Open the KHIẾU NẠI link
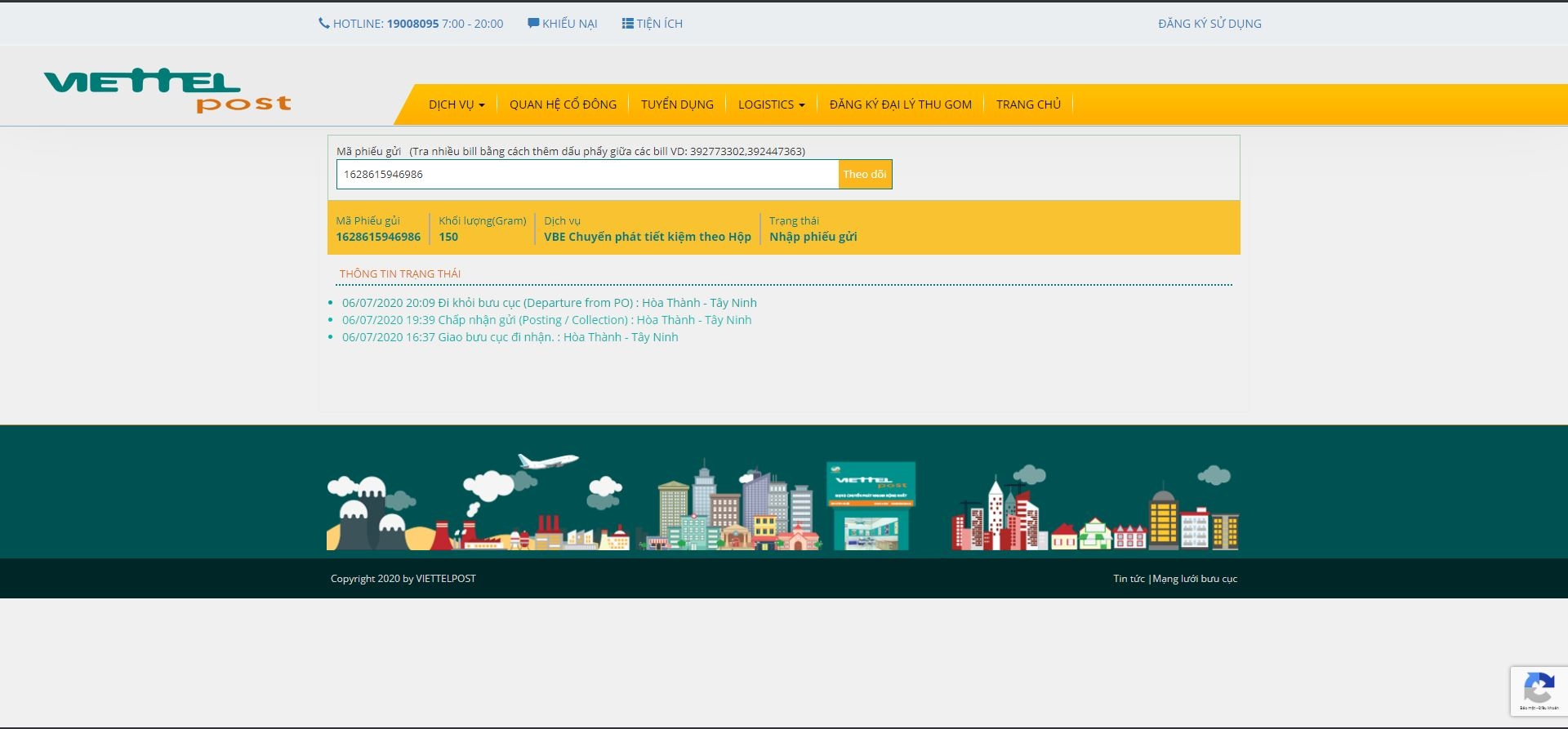Image resolution: width=1568 pixels, height=729 pixels. pos(570,24)
